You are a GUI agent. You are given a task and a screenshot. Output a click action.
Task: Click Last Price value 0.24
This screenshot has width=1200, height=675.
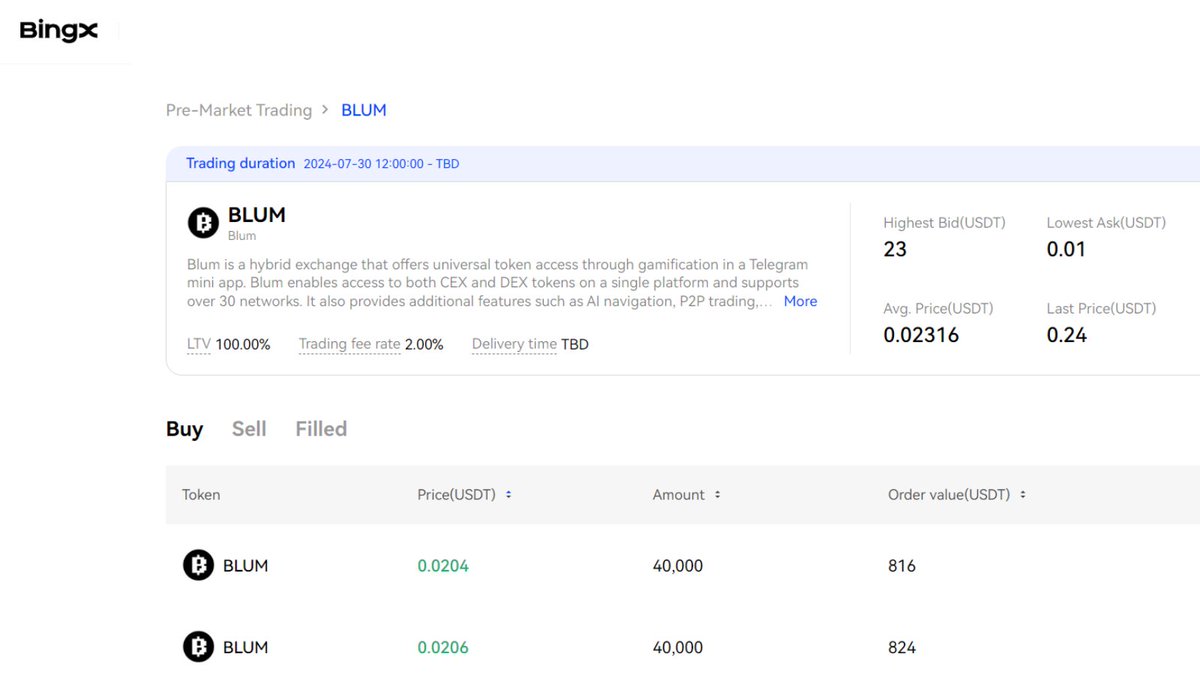(x=1067, y=335)
